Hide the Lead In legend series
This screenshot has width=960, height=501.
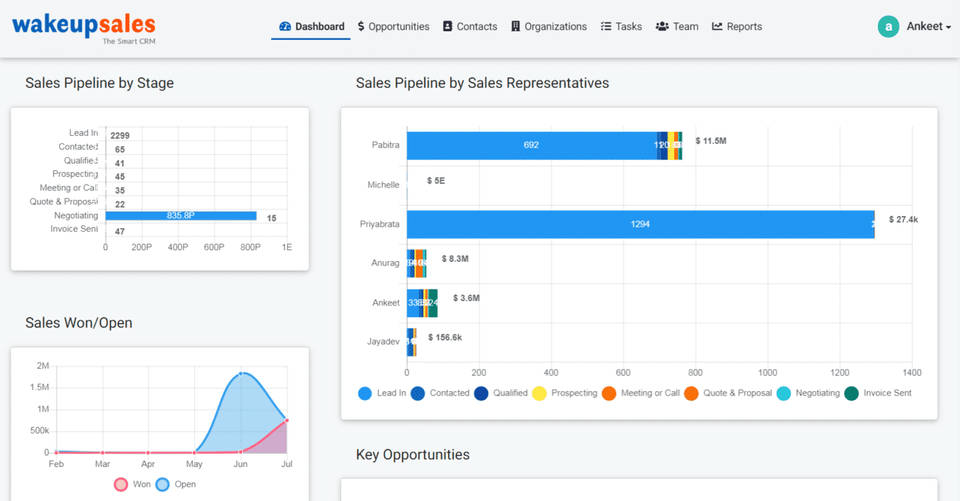coord(365,393)
